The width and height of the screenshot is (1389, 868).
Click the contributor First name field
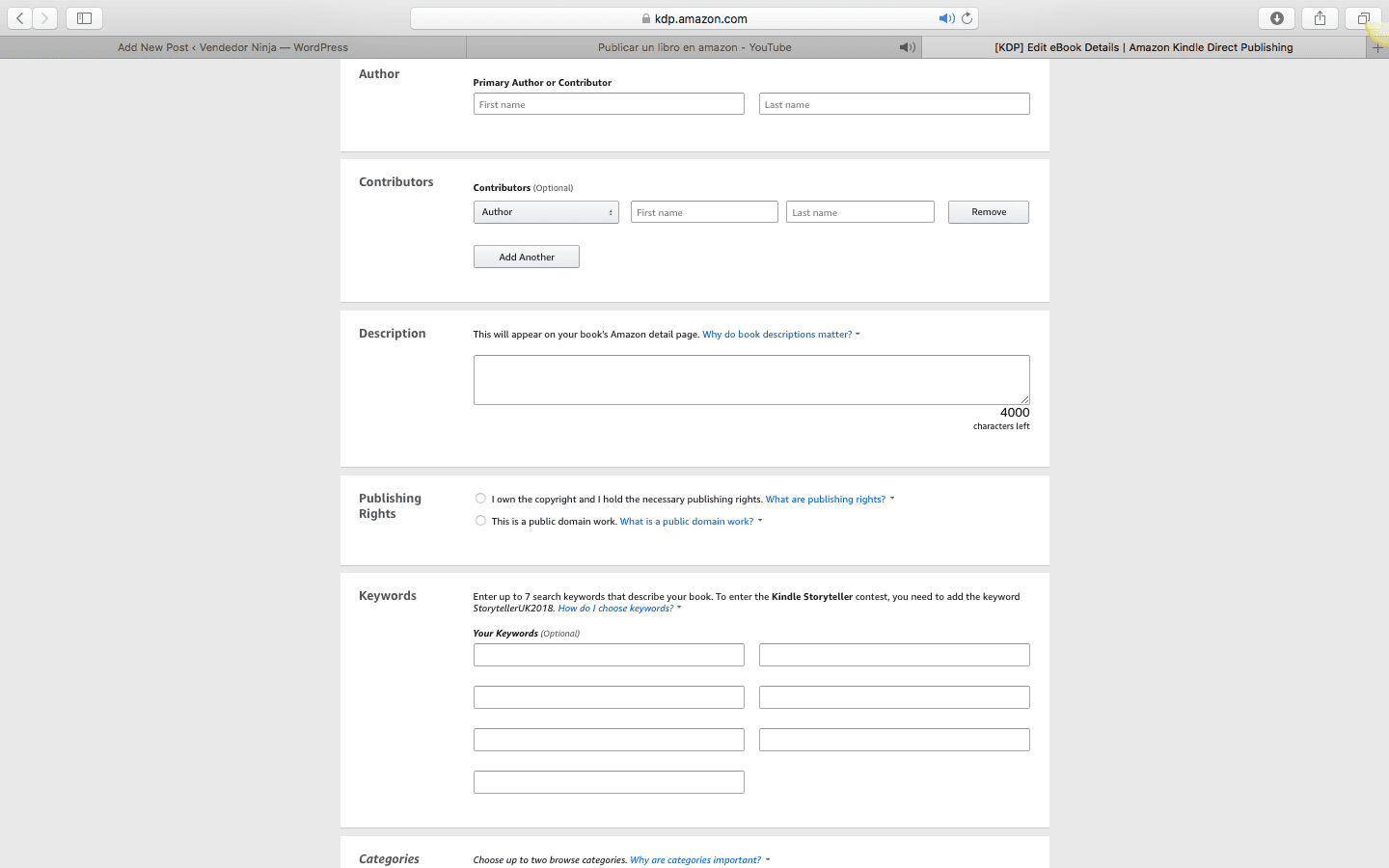704,212
